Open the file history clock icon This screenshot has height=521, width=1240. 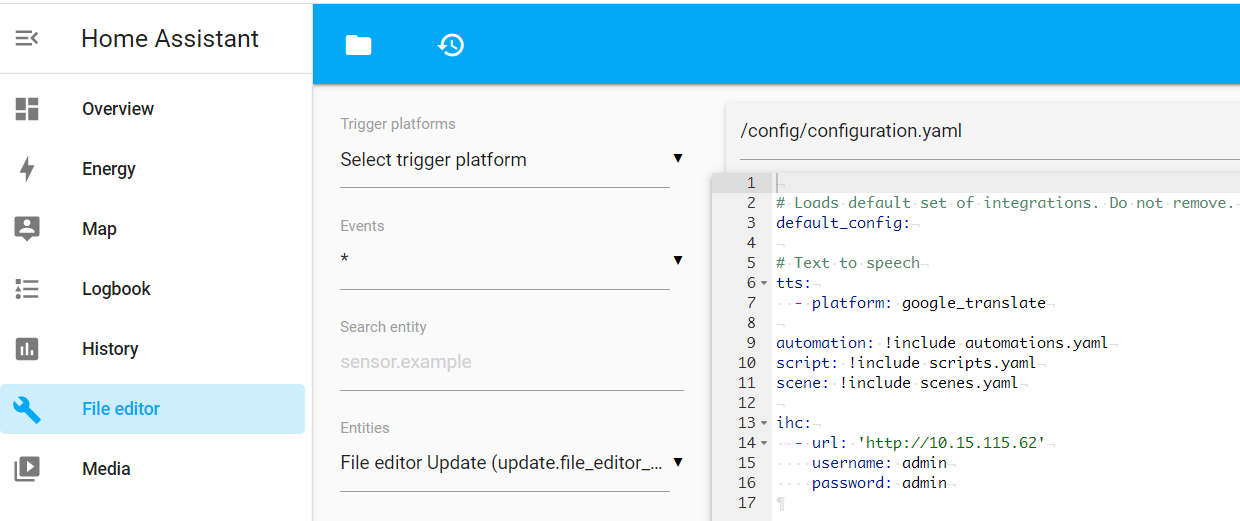click(451, 45)
